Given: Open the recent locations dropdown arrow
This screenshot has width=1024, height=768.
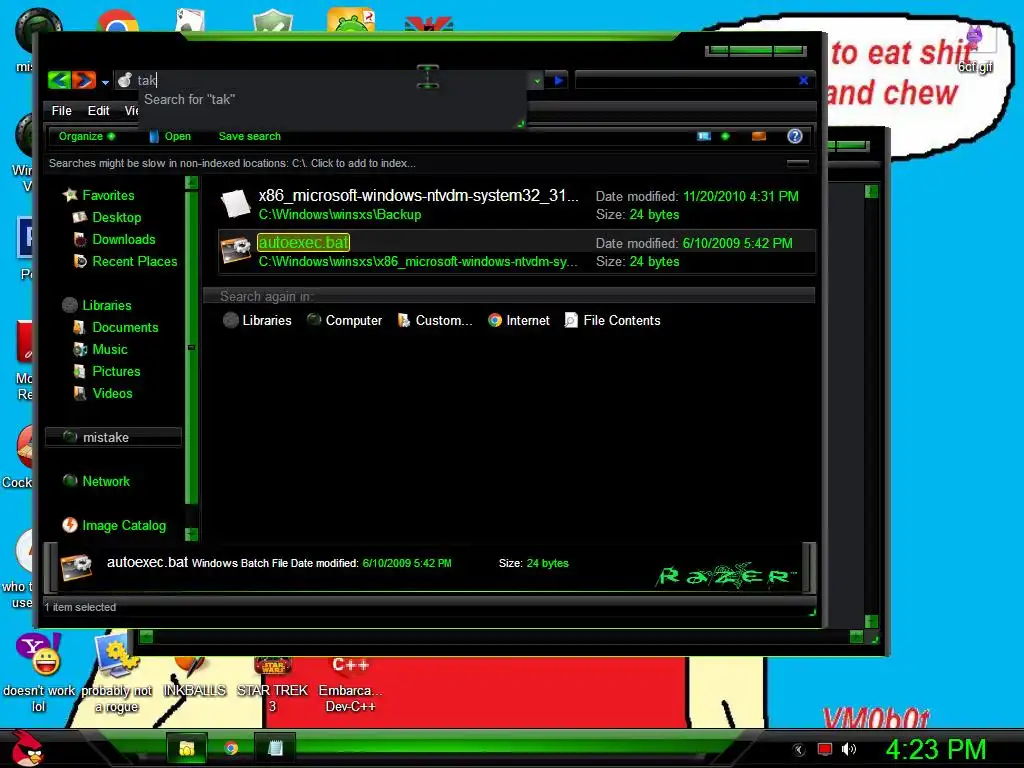Looking at the screenshot, I should coord(105,82).
